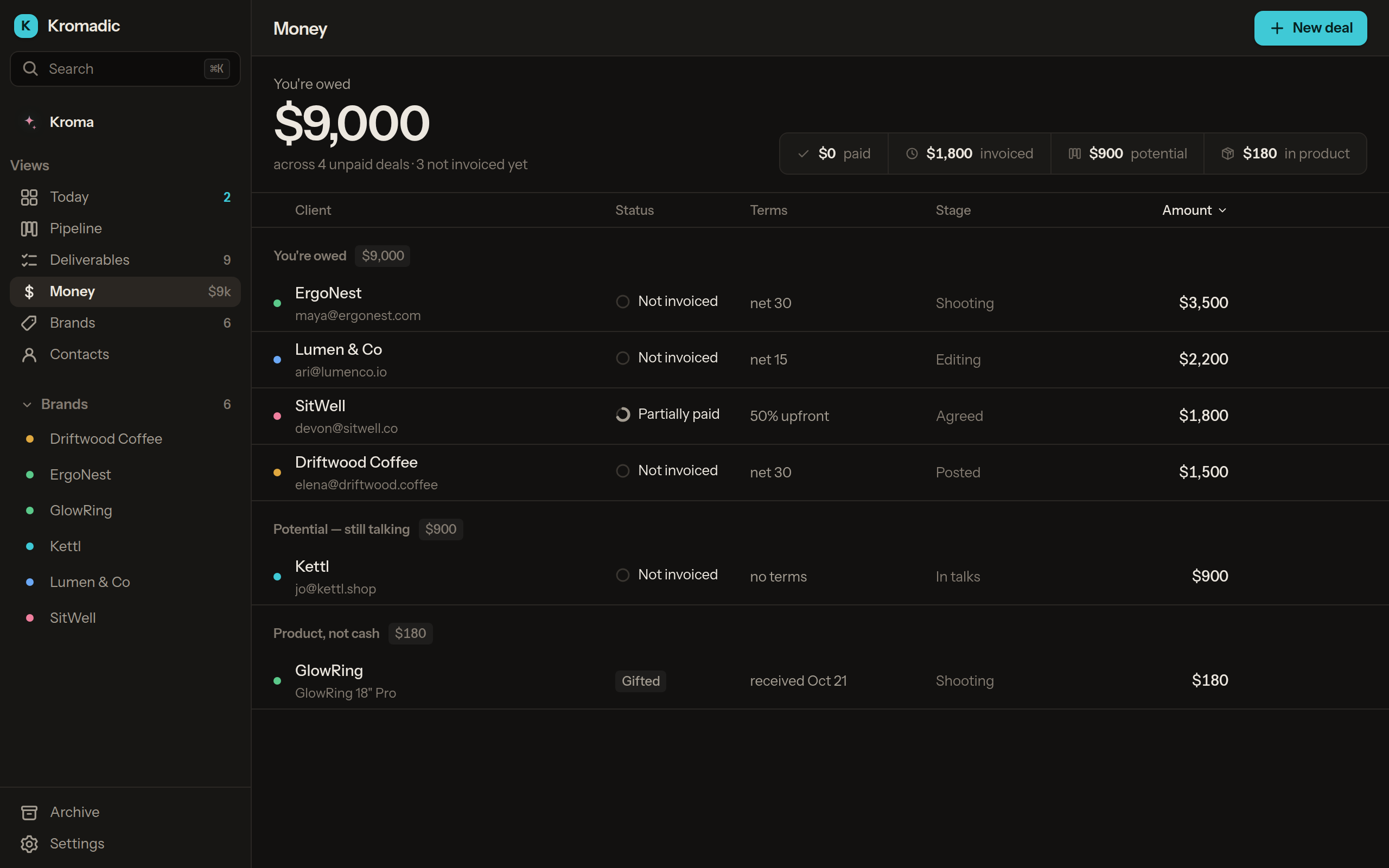Click the Archive box icon
1389x868 pixels.
point(29,812)
